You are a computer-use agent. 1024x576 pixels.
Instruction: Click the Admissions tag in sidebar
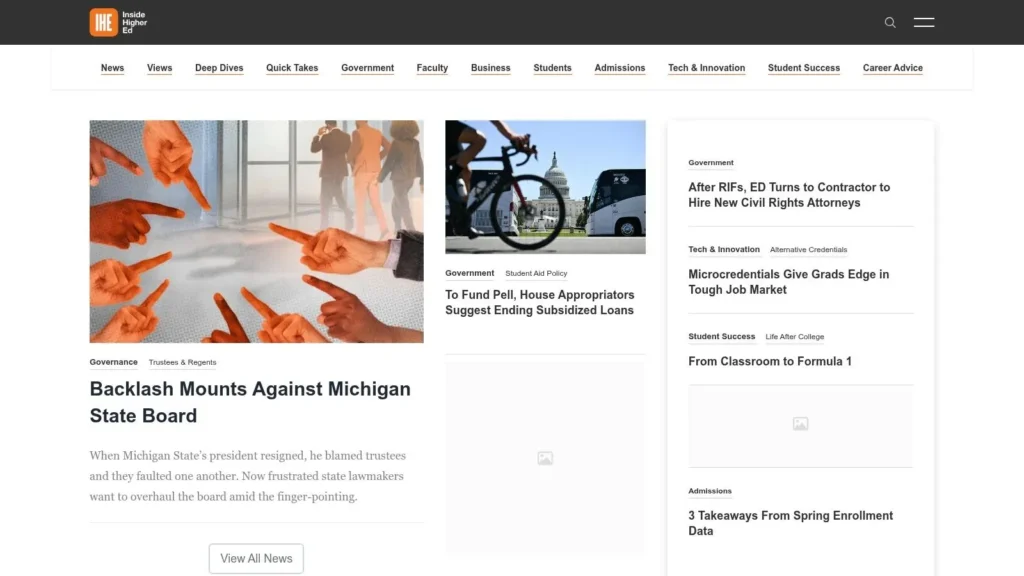point(710,491)
